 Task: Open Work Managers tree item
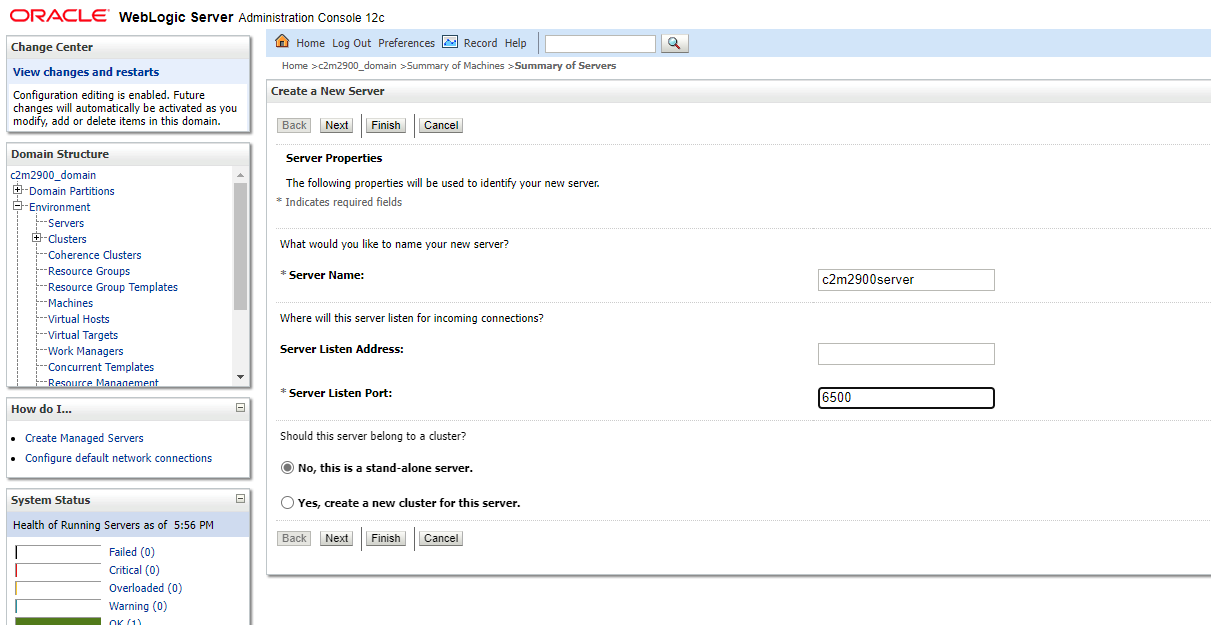tap(86, 351)
